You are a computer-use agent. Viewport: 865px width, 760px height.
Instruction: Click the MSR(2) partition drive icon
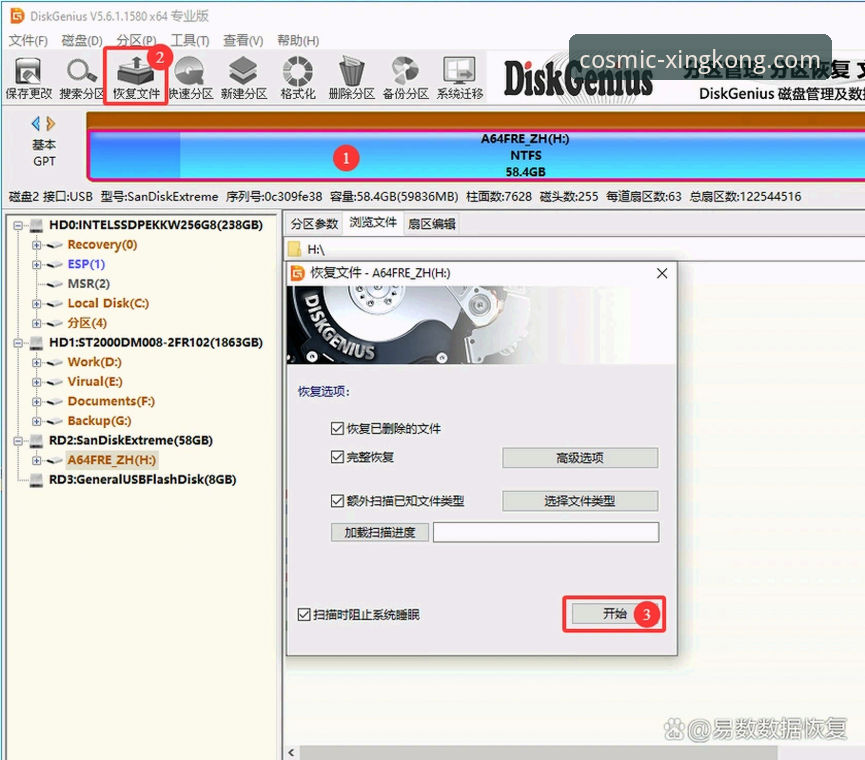pyautogui.click(x=54, y=284)
